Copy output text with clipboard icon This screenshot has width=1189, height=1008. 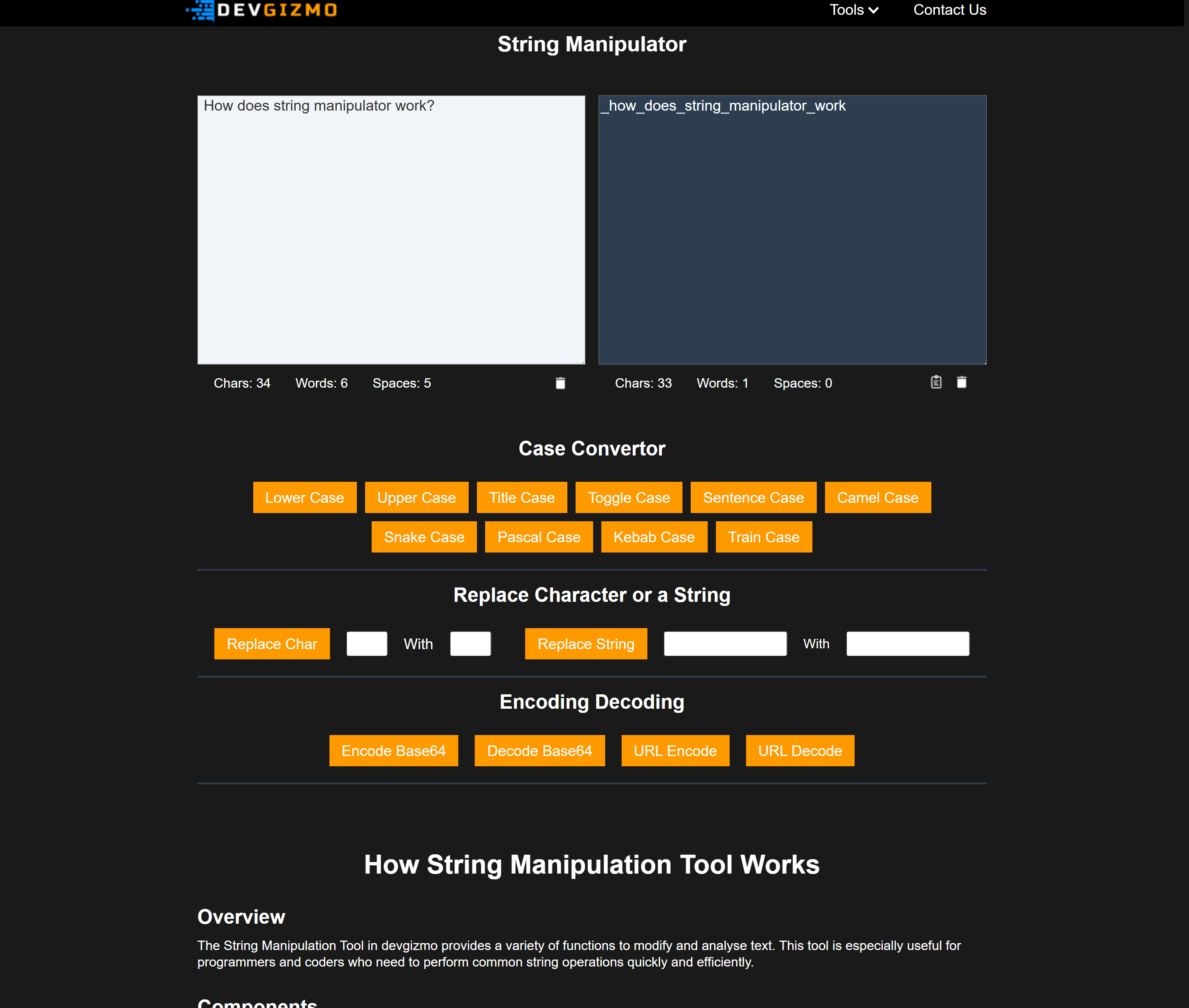pyautogui.click(x=936, y=382)
